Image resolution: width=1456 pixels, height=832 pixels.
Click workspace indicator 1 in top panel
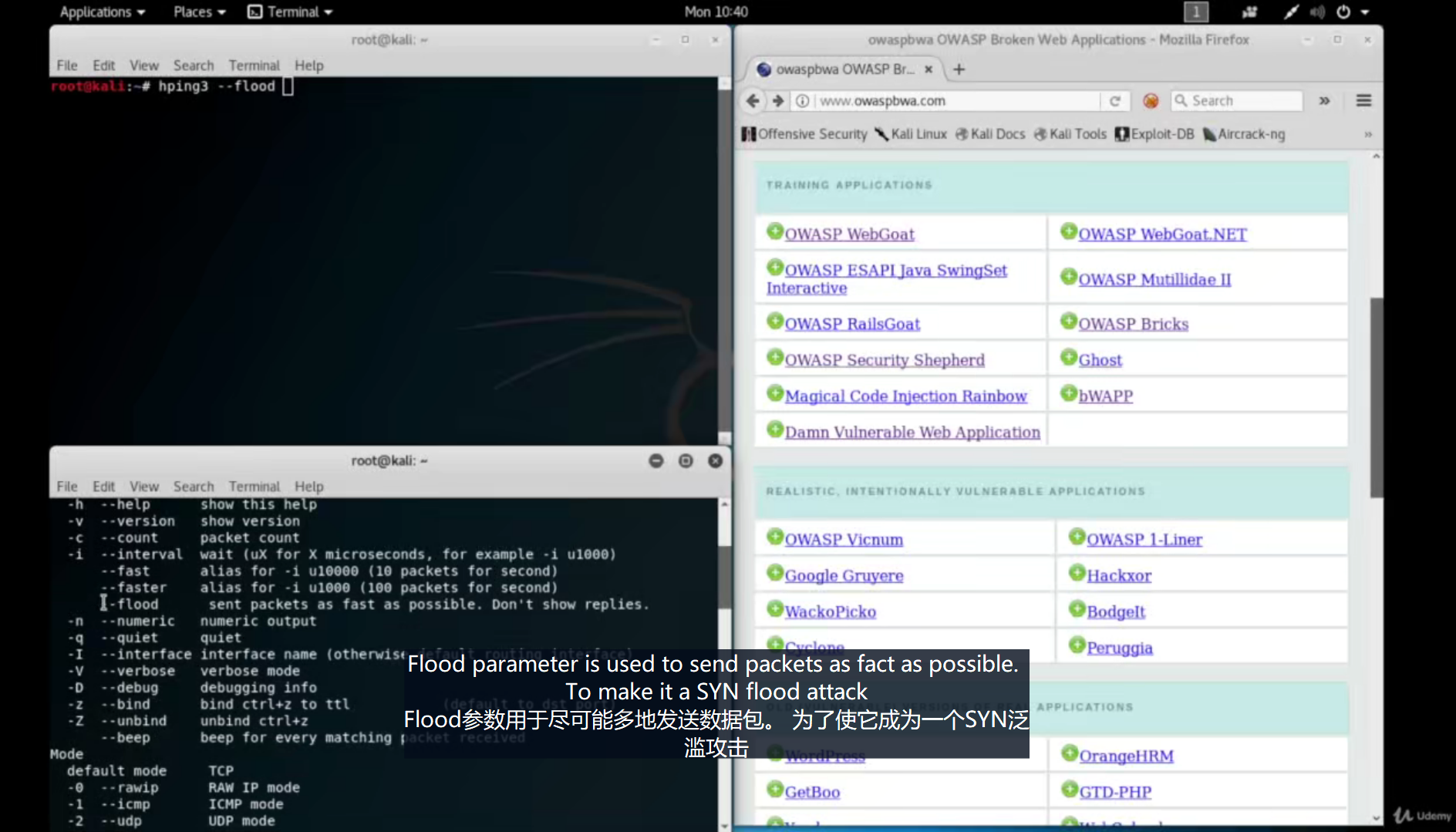coord(1196,12)
